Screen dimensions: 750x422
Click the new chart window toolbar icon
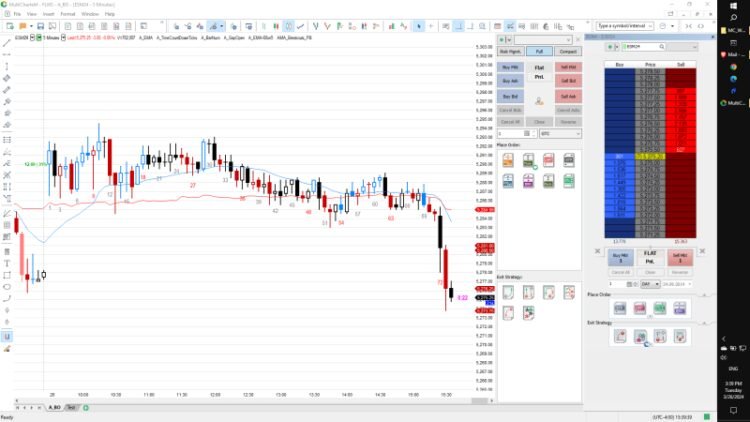pyautogui.click(x=10, y=26)
